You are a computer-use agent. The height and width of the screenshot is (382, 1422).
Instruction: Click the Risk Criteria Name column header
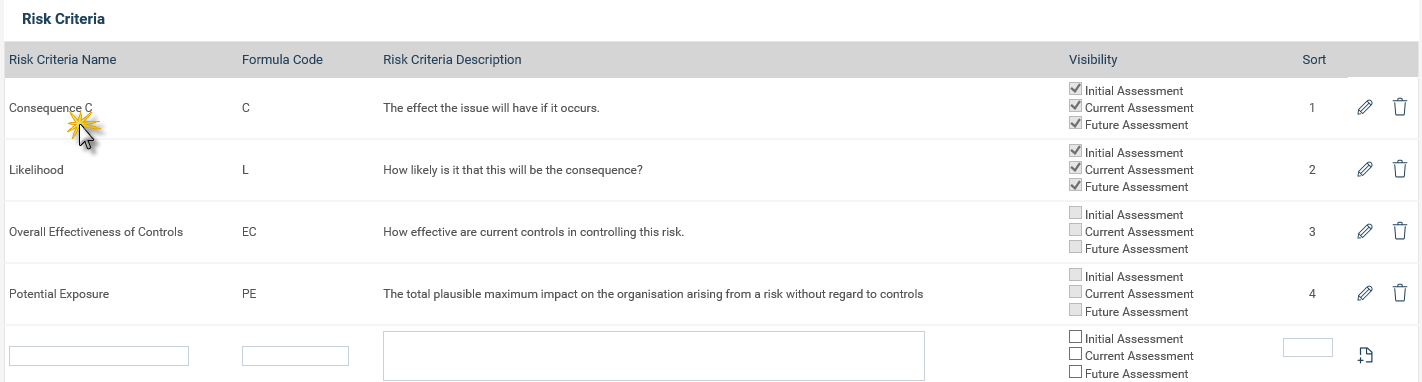(63, 60)
